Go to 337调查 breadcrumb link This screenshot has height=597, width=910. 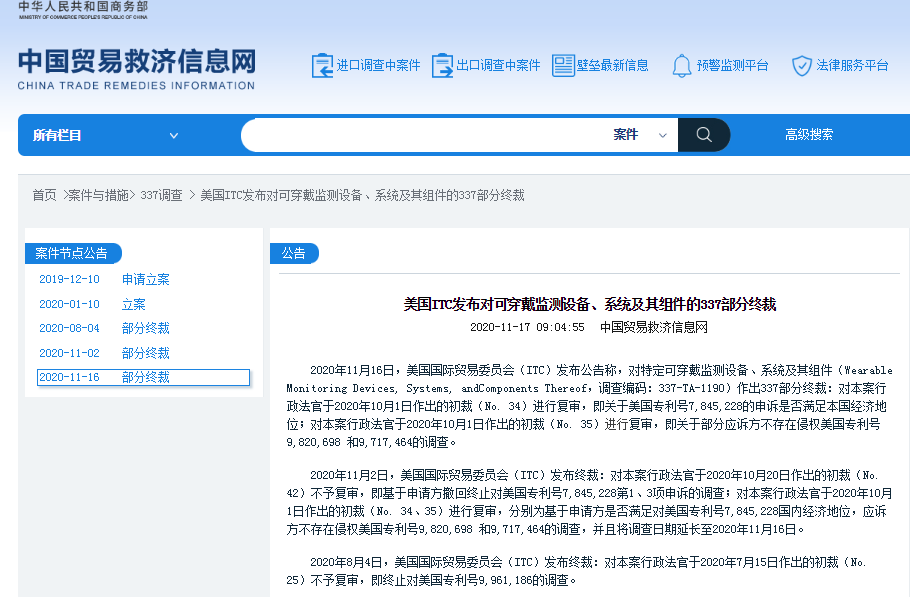(x=161, y=195)
